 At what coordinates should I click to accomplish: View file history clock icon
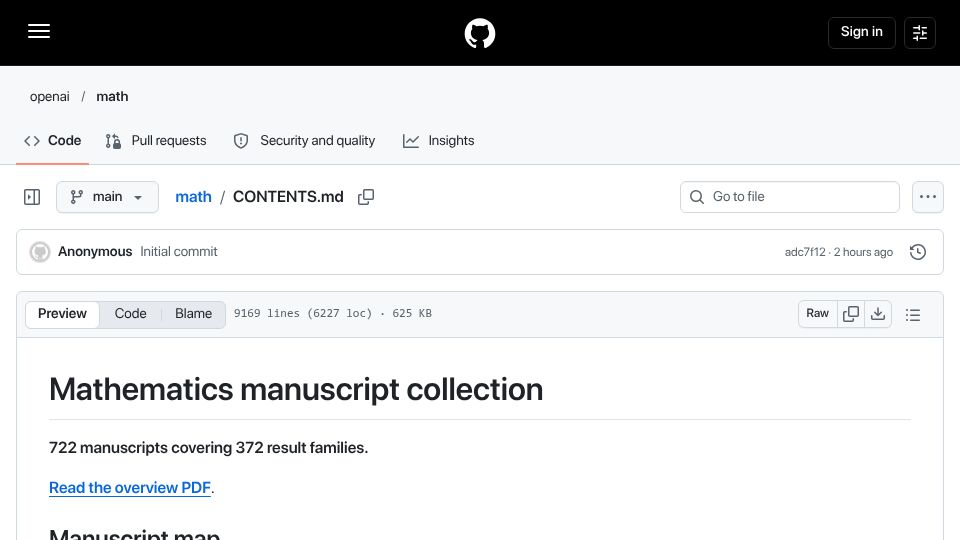pos(918,252)
